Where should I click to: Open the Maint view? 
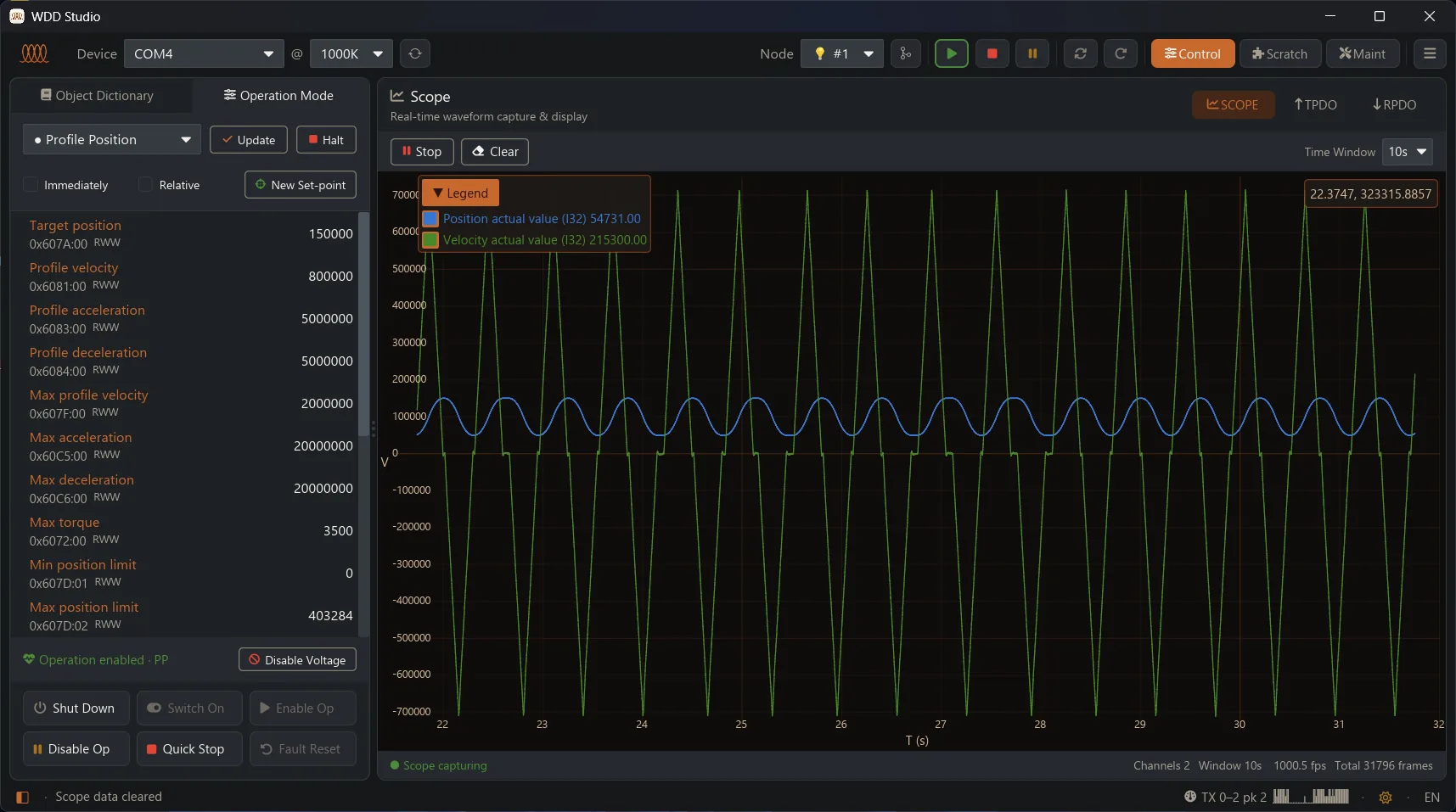click(1363, 53)
